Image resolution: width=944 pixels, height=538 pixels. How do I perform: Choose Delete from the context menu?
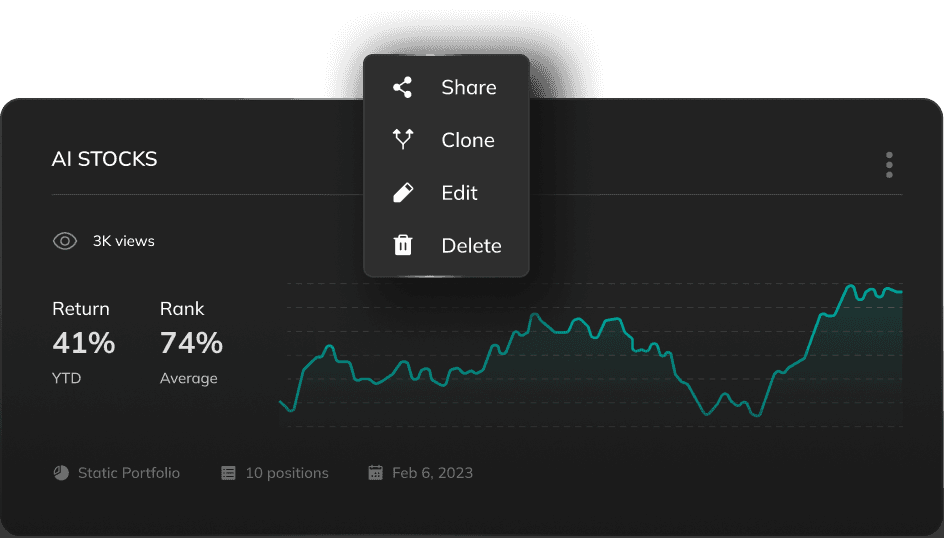(471, 245)
